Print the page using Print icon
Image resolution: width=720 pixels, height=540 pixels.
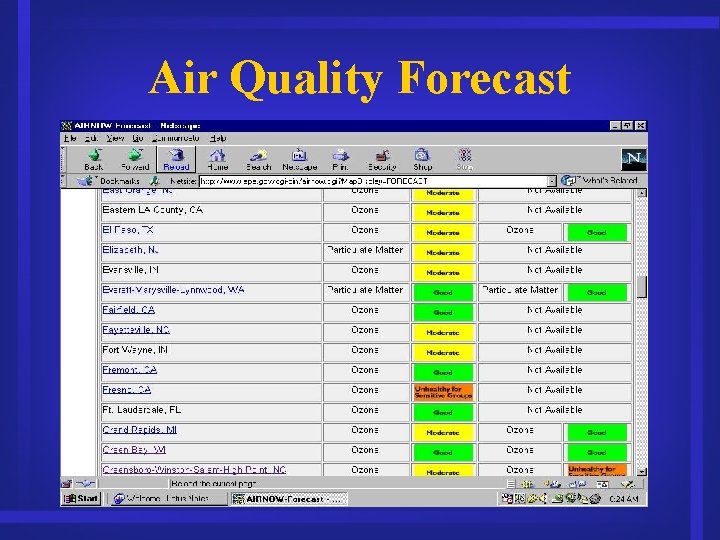coord(340,160)
